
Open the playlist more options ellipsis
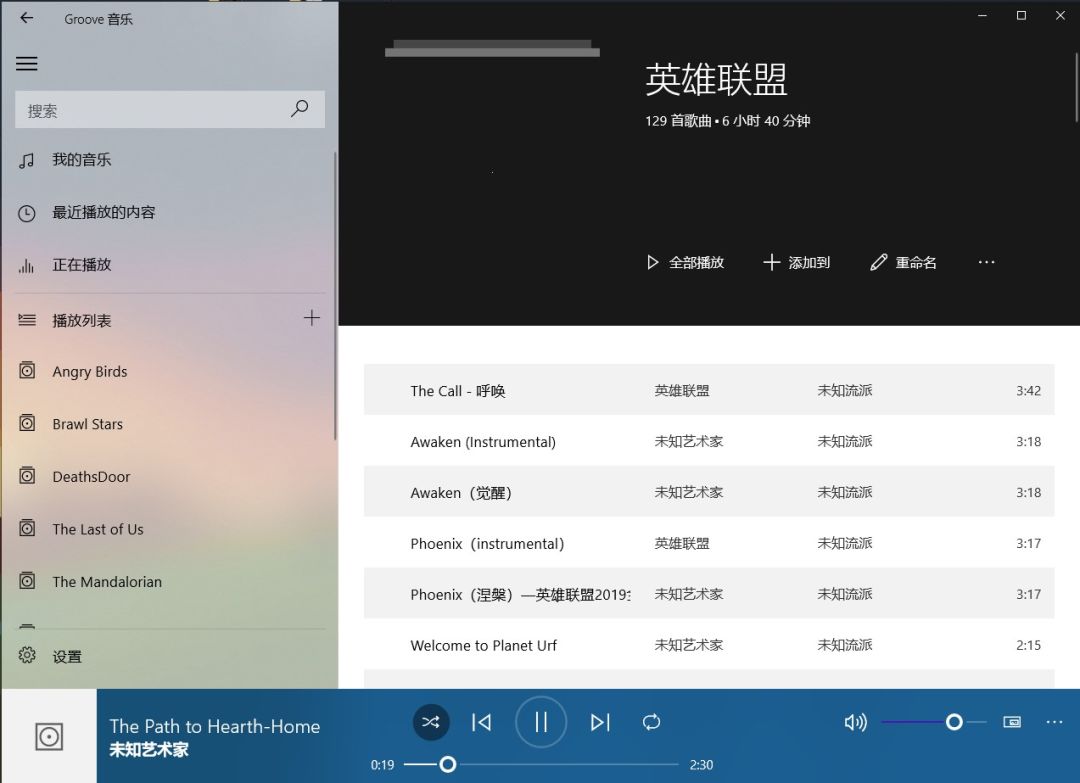(986, 262)
